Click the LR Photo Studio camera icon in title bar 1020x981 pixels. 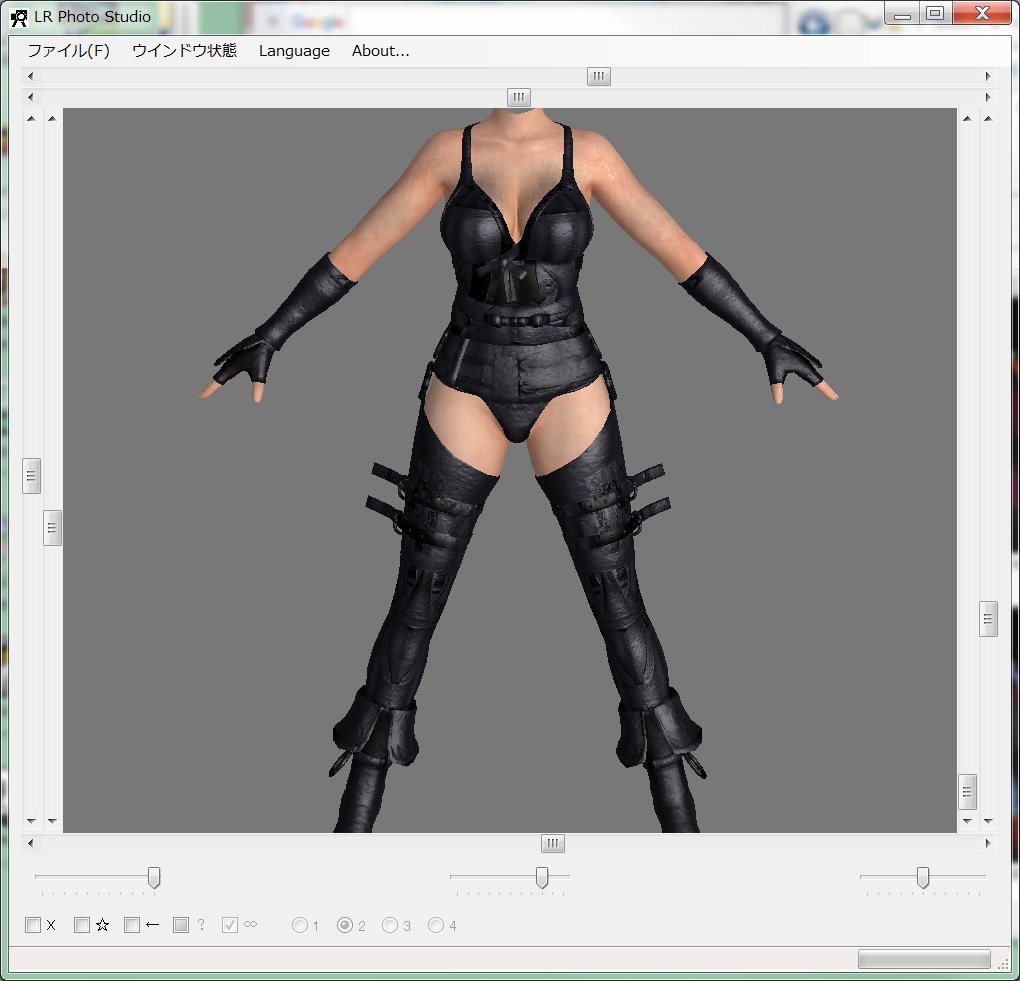pyautogui.click(x=18, y=17)
